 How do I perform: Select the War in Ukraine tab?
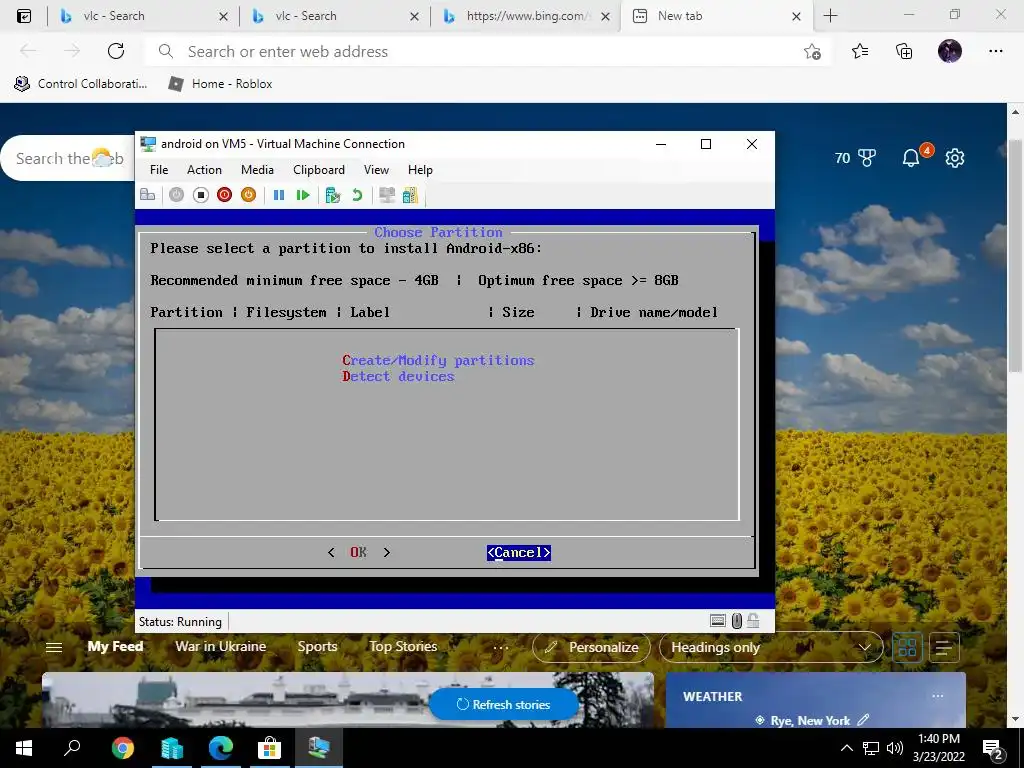221,647
